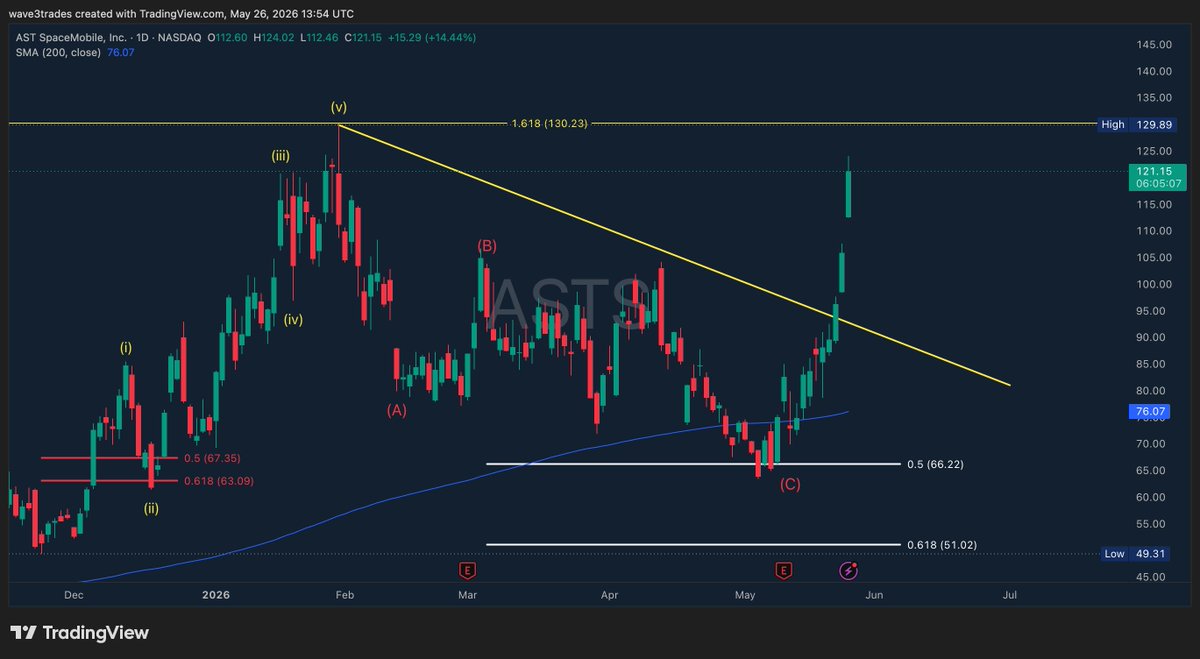The image size is (1200, 659).
Task: Click the Apr label on time axis
Action: coord(609,595)
